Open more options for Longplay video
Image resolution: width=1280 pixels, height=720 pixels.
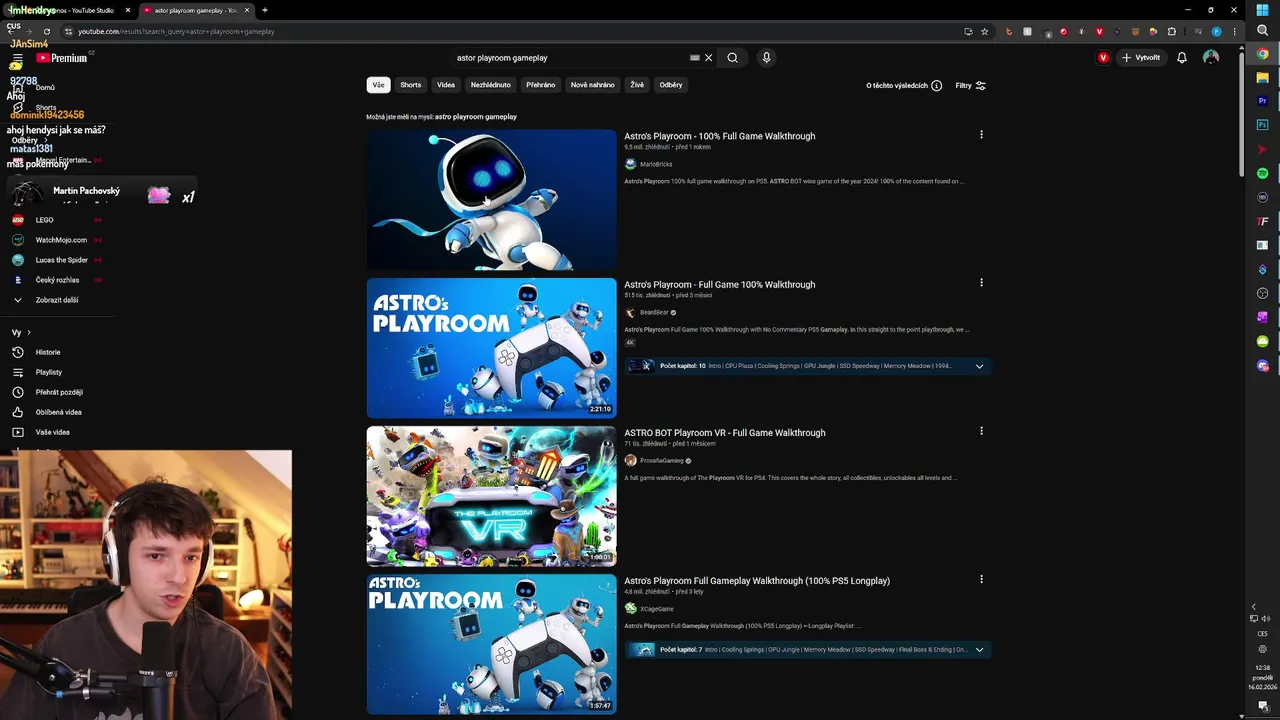[x=981, y=579]
